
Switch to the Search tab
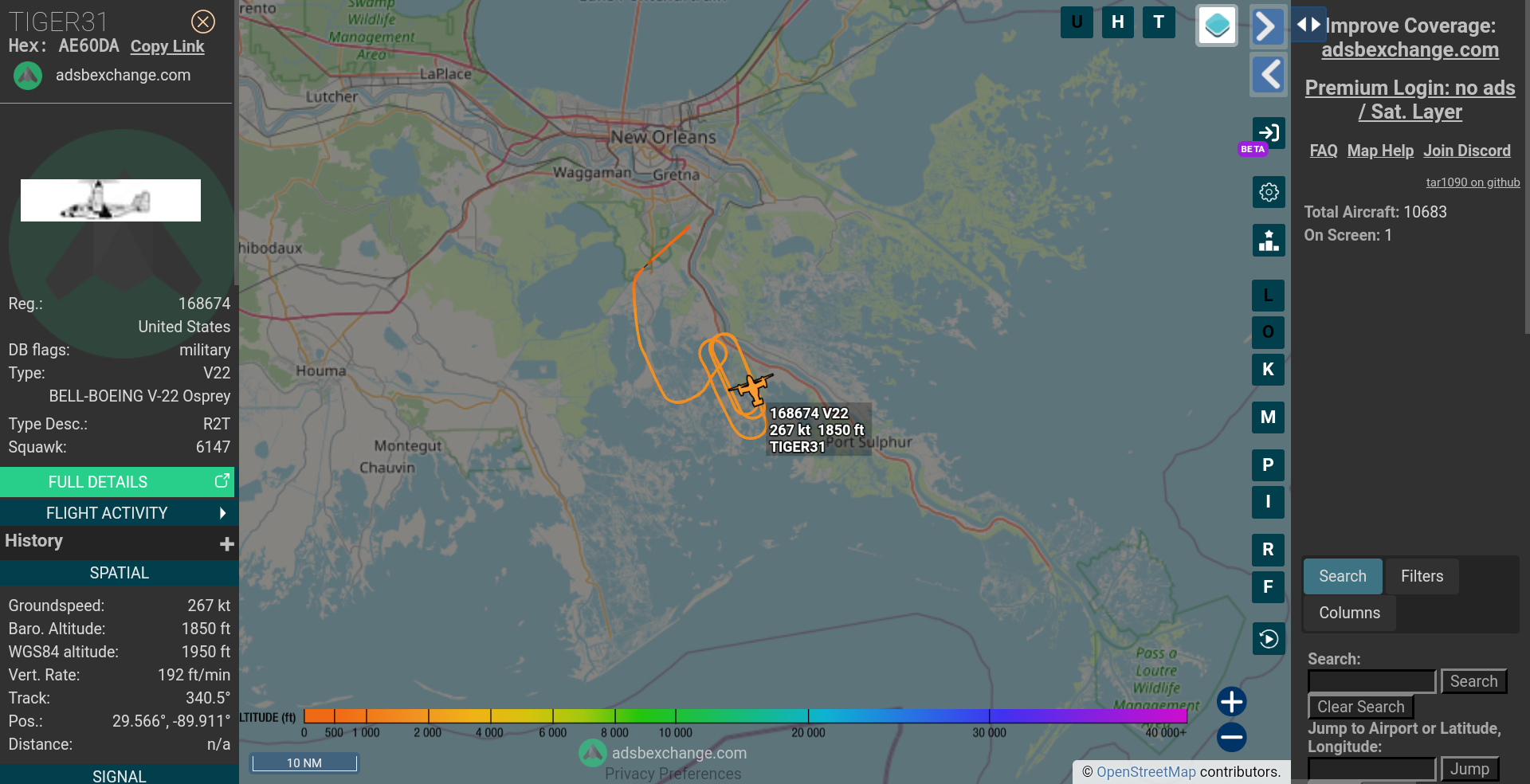(x=1343, y=576)
